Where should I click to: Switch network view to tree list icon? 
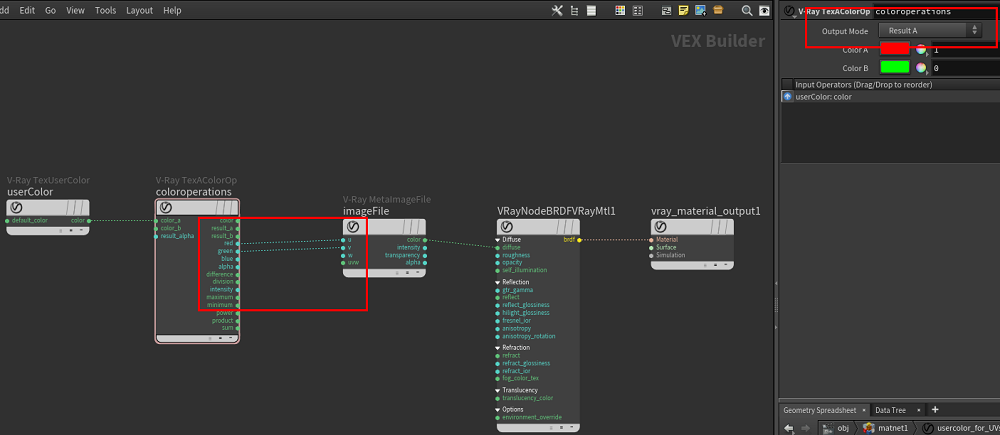pos(575,10)
